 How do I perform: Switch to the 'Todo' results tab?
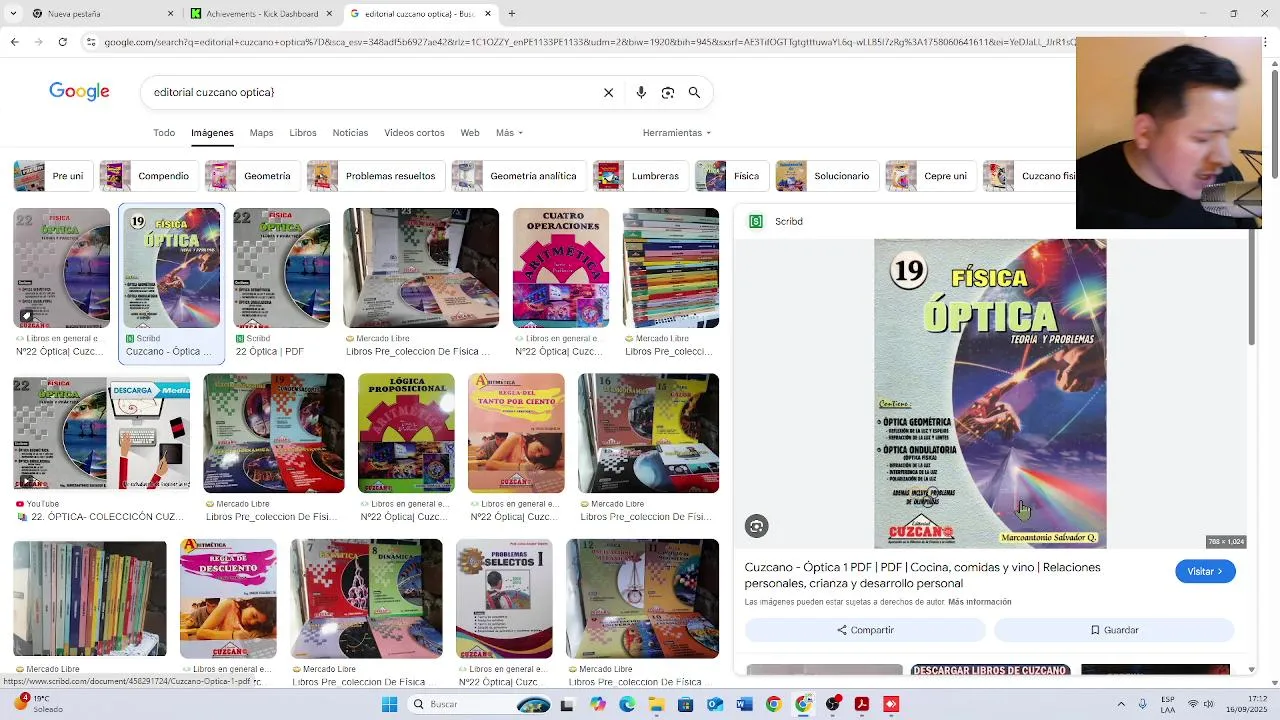[x=164, y=133]
